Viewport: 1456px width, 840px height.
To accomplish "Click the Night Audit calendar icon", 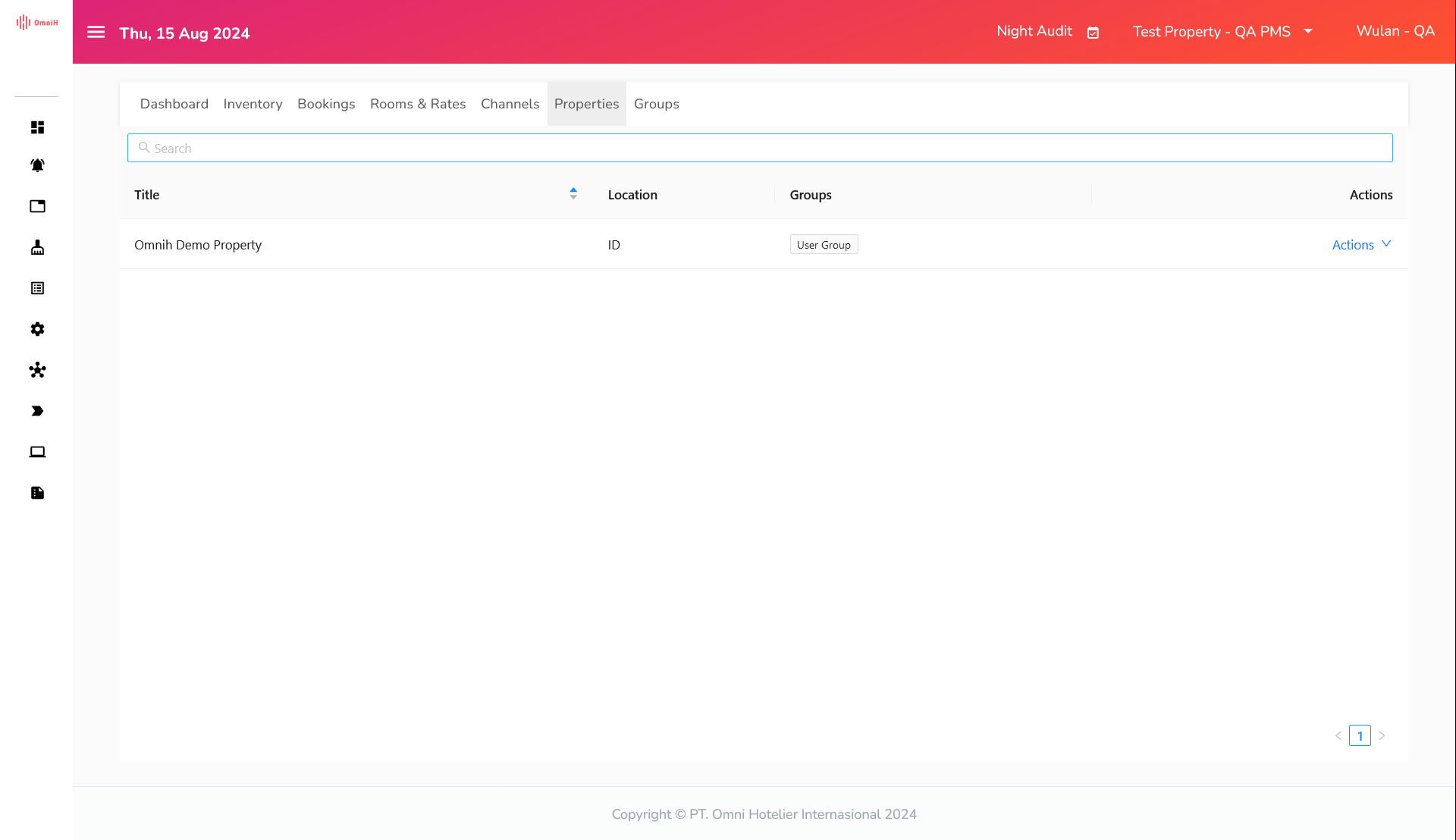I will click(x=1093, y=33).
